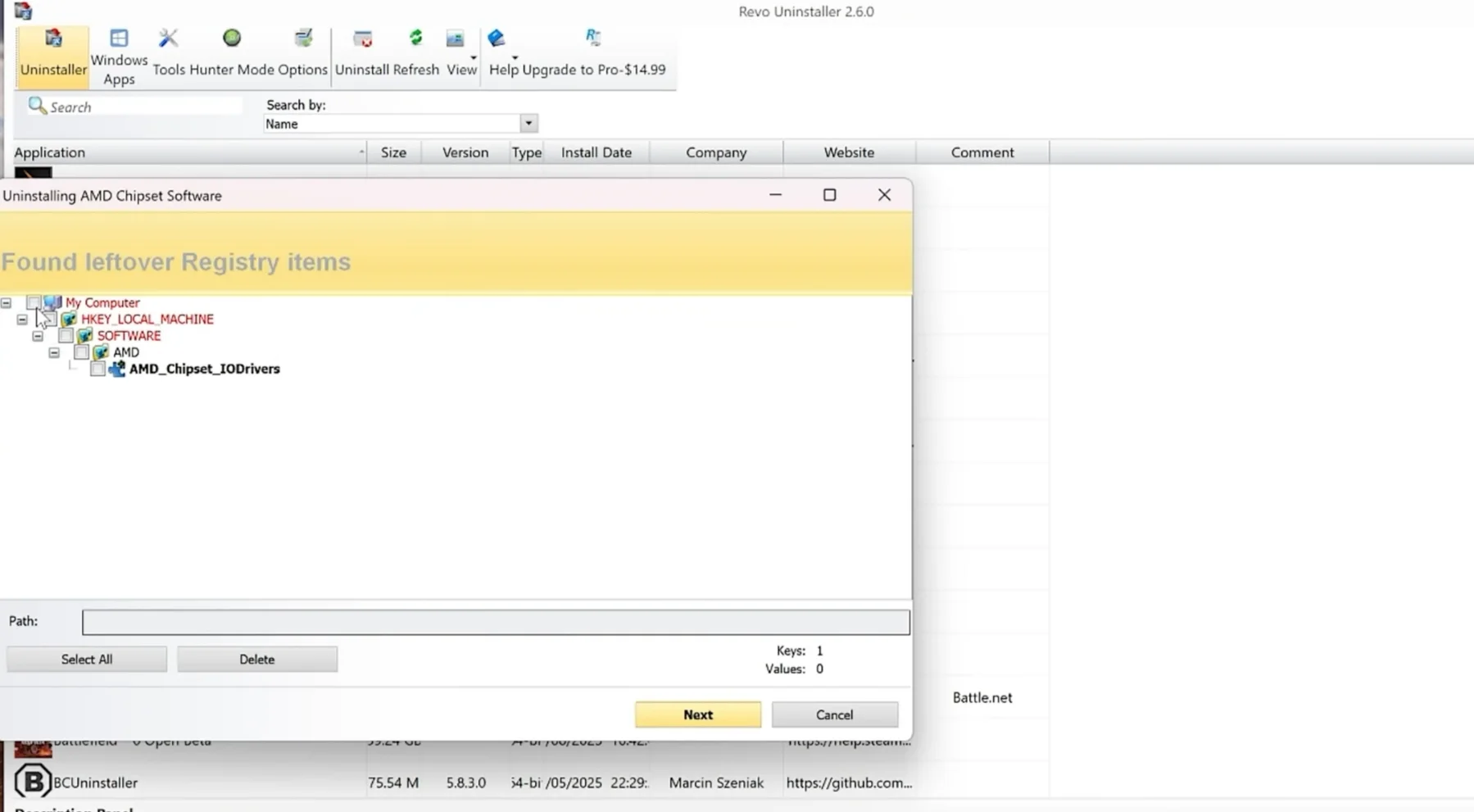Click the Delete button
This screenshot has height=812, width=1474.
(257, 659)
